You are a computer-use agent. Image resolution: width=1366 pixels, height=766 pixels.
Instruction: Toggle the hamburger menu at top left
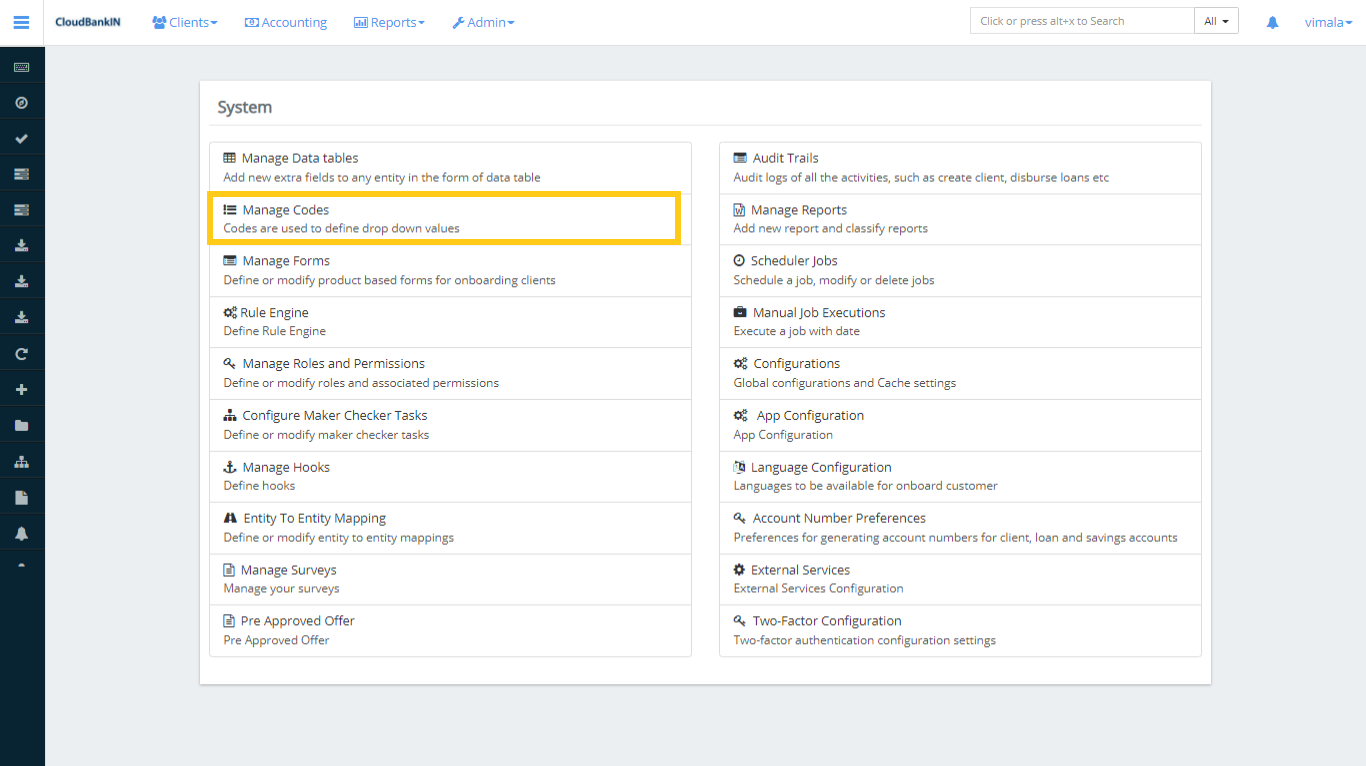[x=21, y=21]
